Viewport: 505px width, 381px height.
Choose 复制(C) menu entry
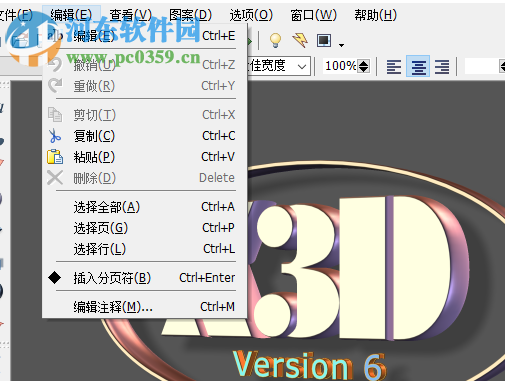click(x=145, y=136)
